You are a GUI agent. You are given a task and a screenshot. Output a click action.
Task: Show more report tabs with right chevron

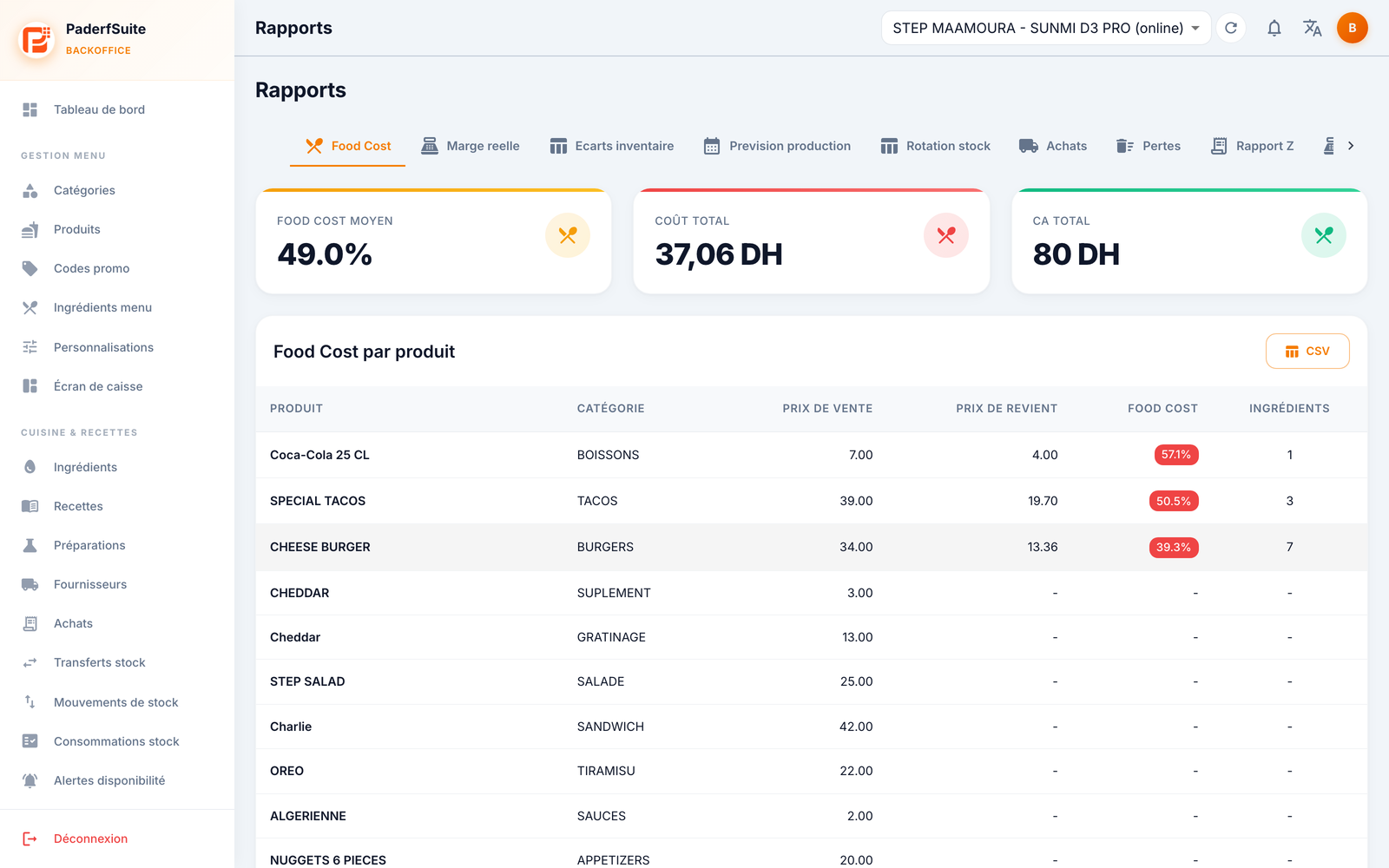[1351, 146]
